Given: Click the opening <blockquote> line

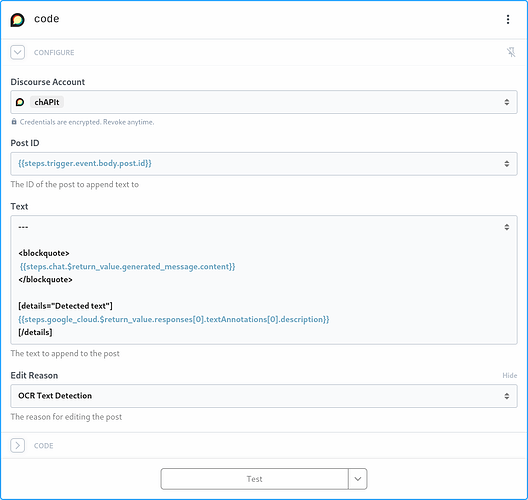Looking at the screenshot, I should [x=44, y=253].
